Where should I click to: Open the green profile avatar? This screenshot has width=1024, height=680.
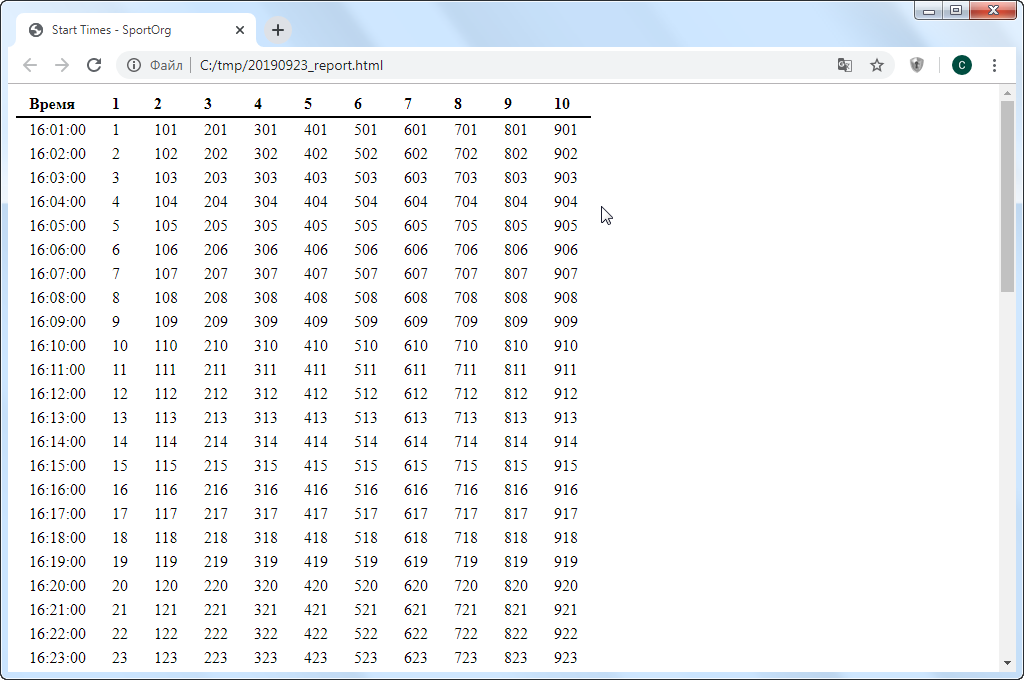(961, 65)
